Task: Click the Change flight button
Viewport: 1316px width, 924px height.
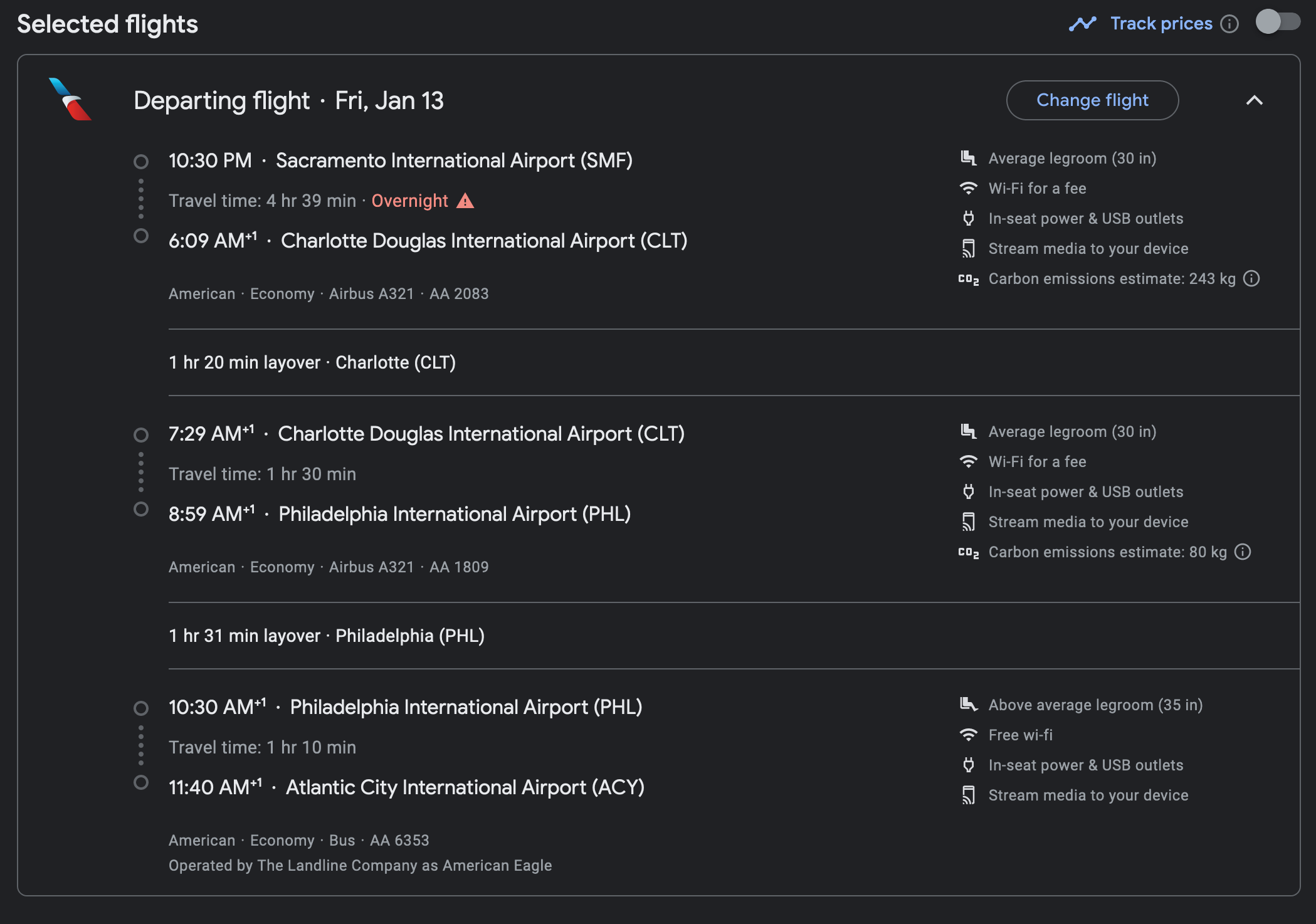Action: click(1092, 100)
